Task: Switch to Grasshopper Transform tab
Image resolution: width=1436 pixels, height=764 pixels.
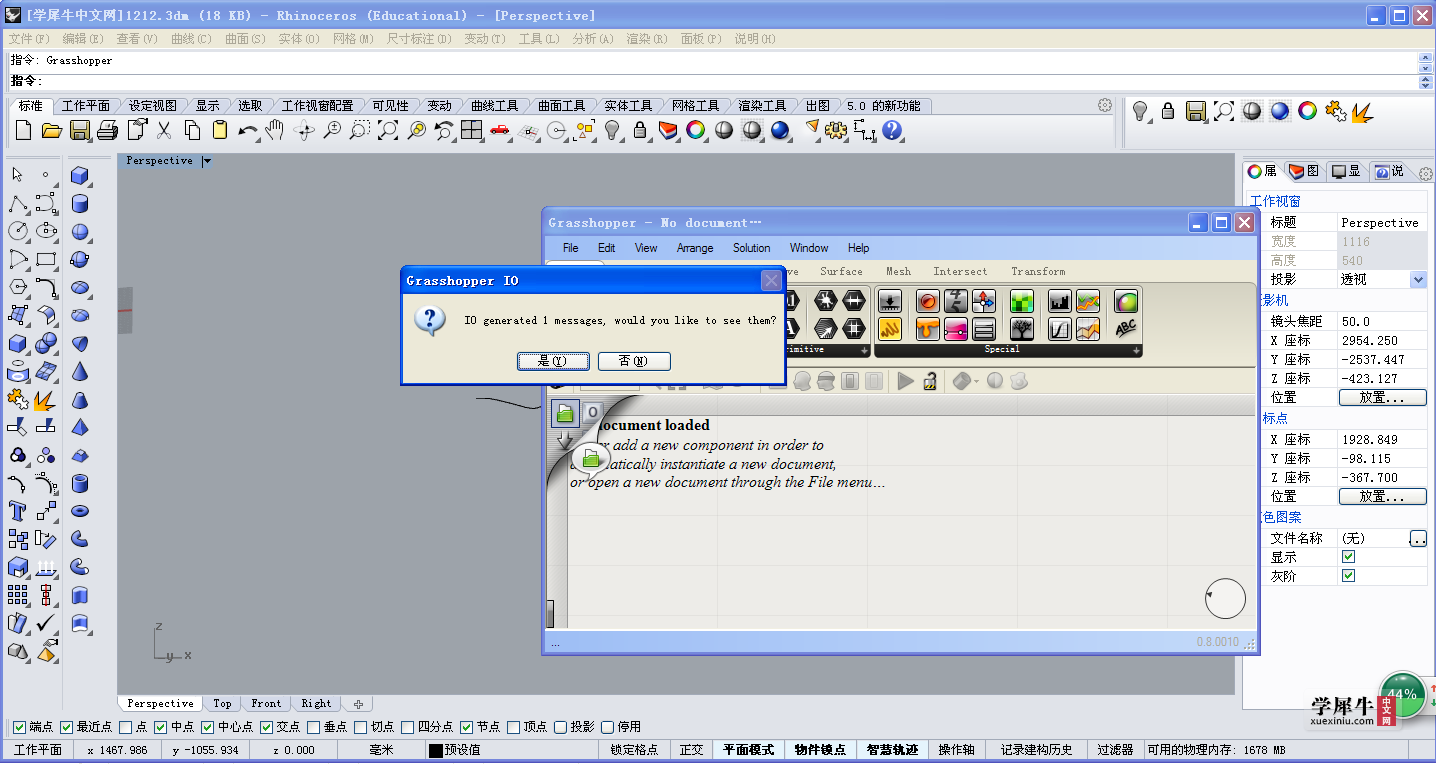Action: (x=1038, y=271)
